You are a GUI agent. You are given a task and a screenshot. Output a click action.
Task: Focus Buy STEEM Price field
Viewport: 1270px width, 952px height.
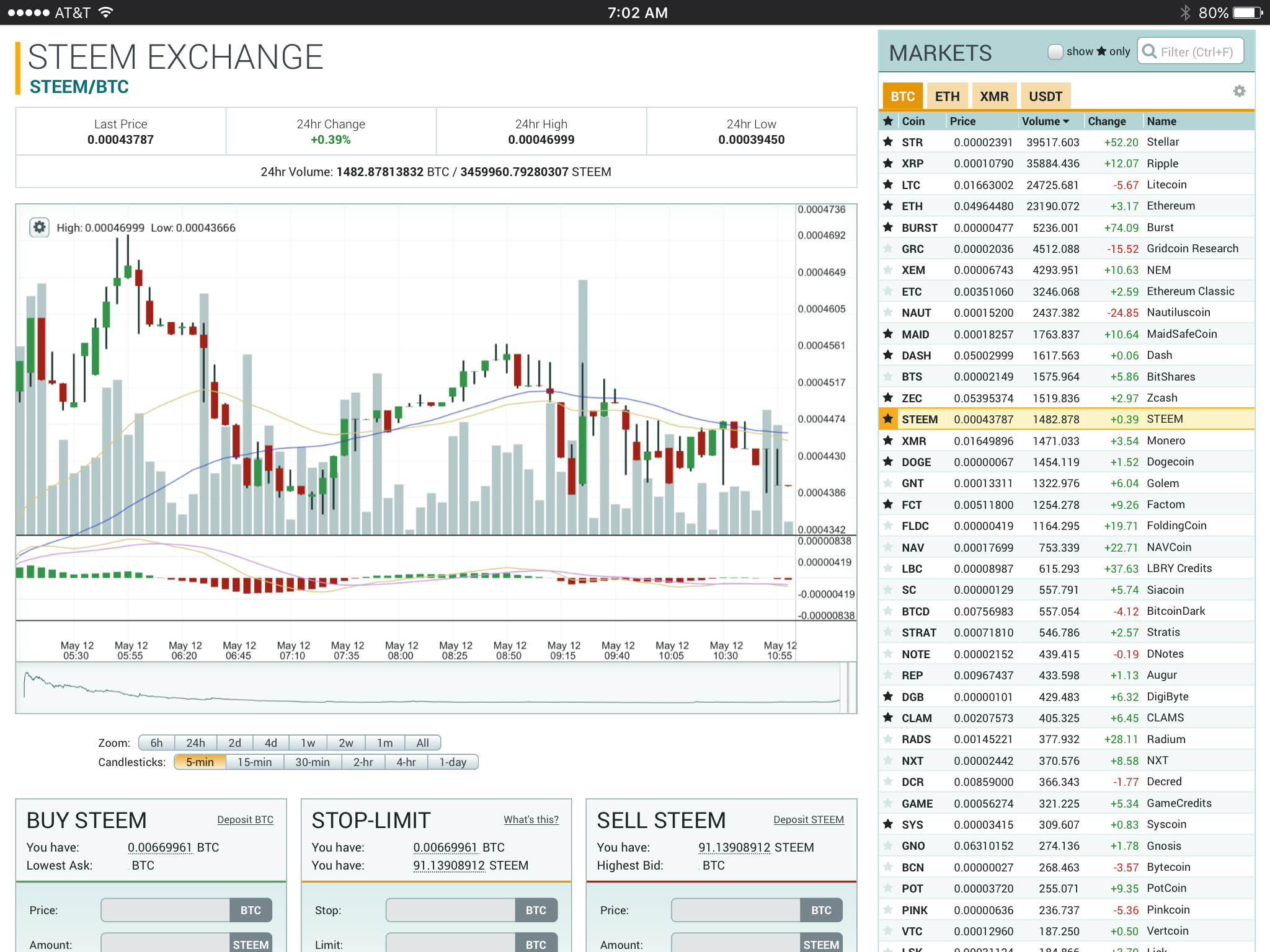(166, 910)
